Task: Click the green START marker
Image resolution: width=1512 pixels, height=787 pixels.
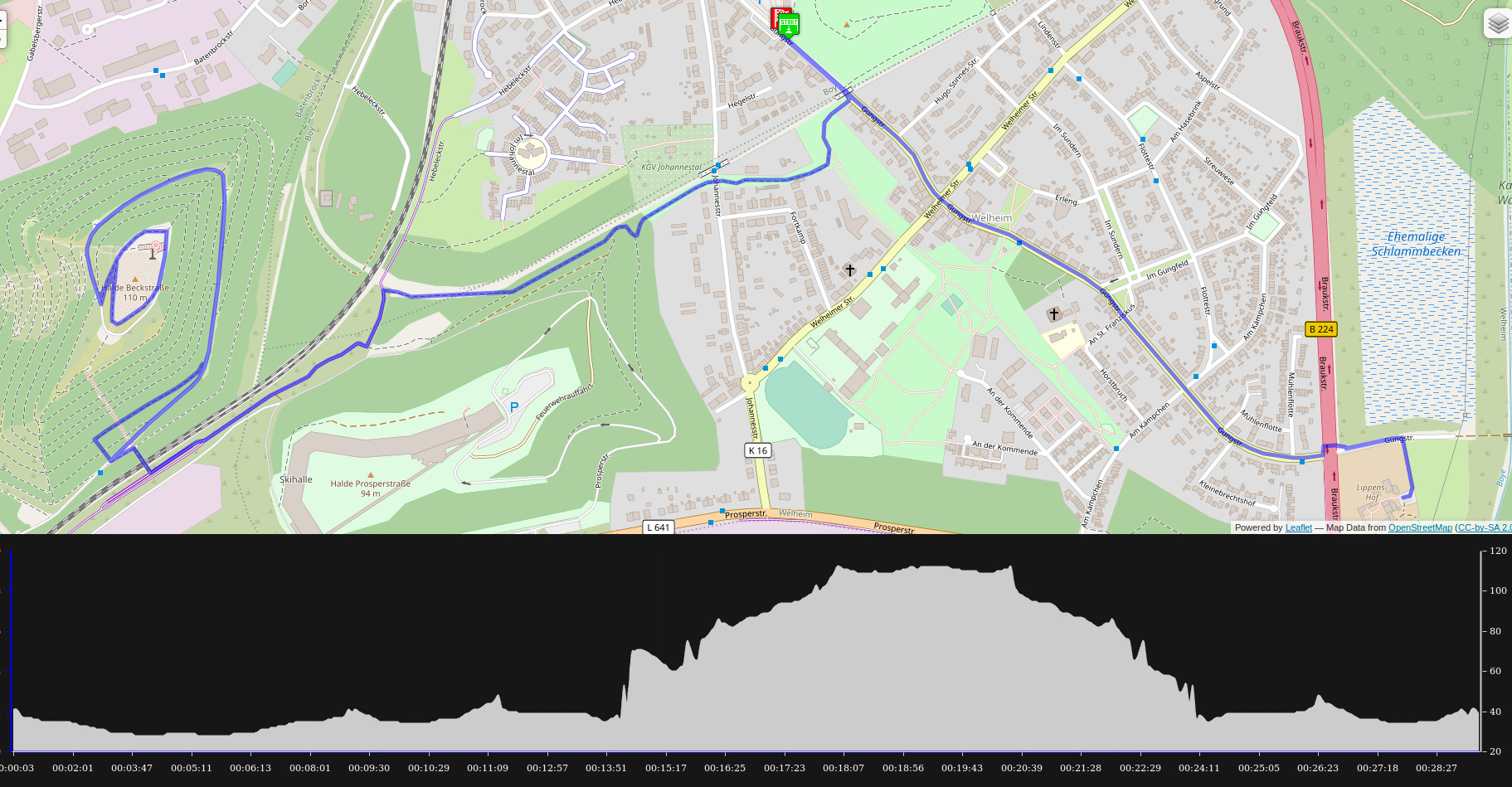Action: click(x=789, y=24)
